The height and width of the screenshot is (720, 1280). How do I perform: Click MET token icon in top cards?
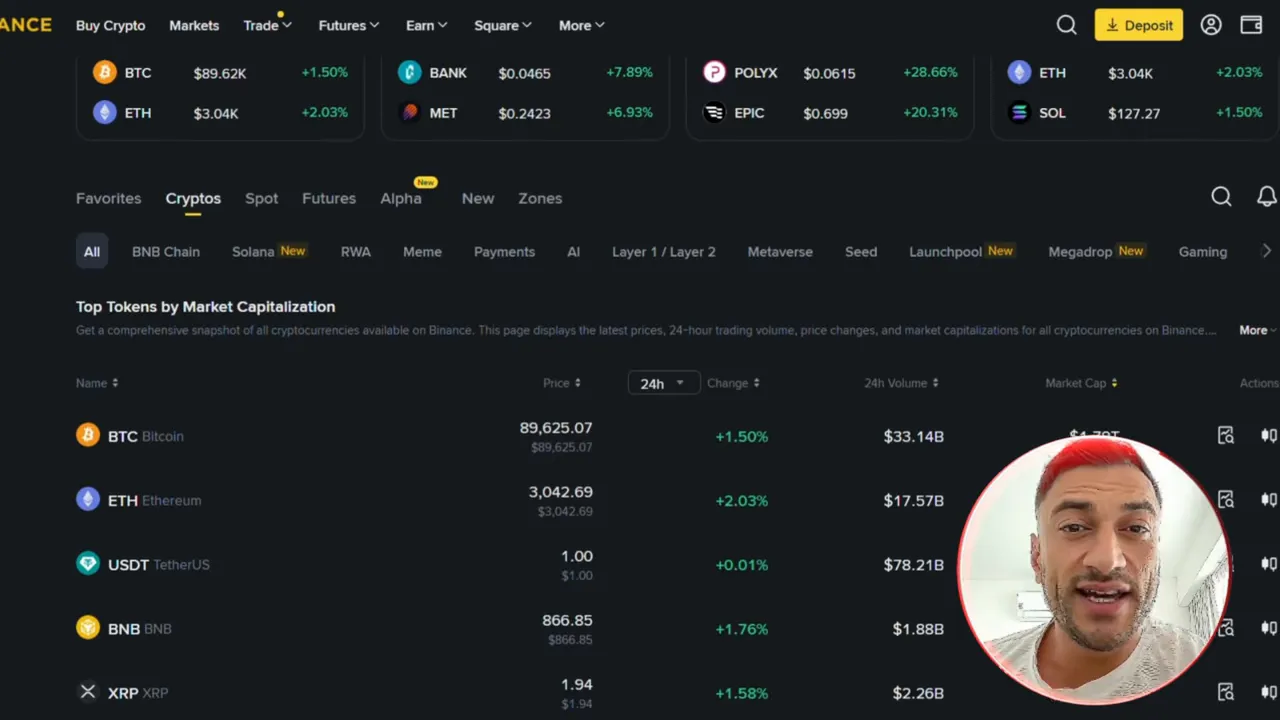click(x=409, y=112)
